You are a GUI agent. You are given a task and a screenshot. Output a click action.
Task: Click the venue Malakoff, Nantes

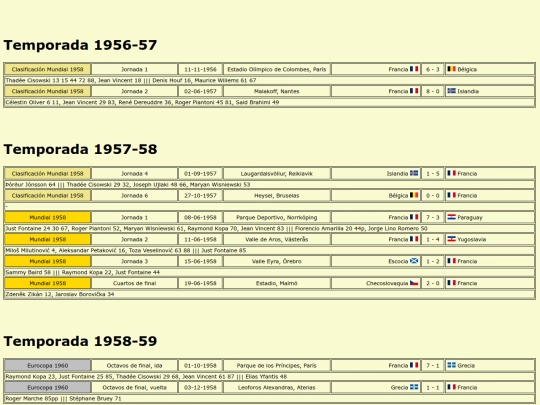pos(277,91)
